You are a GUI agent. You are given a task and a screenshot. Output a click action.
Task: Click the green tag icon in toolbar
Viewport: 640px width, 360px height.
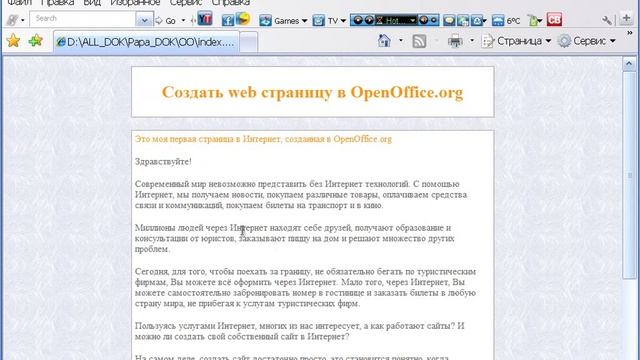(532, 20)
